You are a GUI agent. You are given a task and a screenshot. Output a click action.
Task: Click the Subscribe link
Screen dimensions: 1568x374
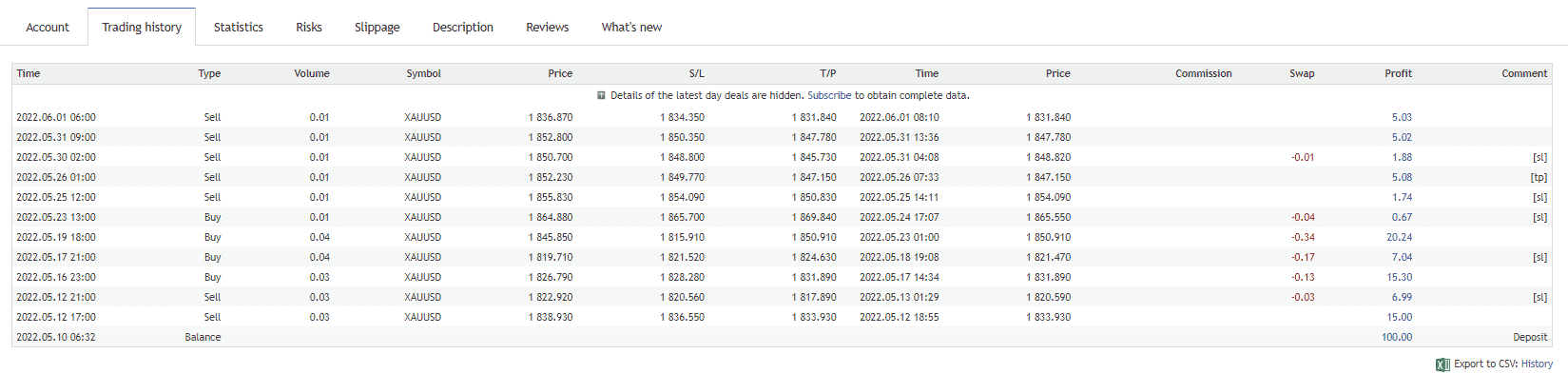point(829,95)
